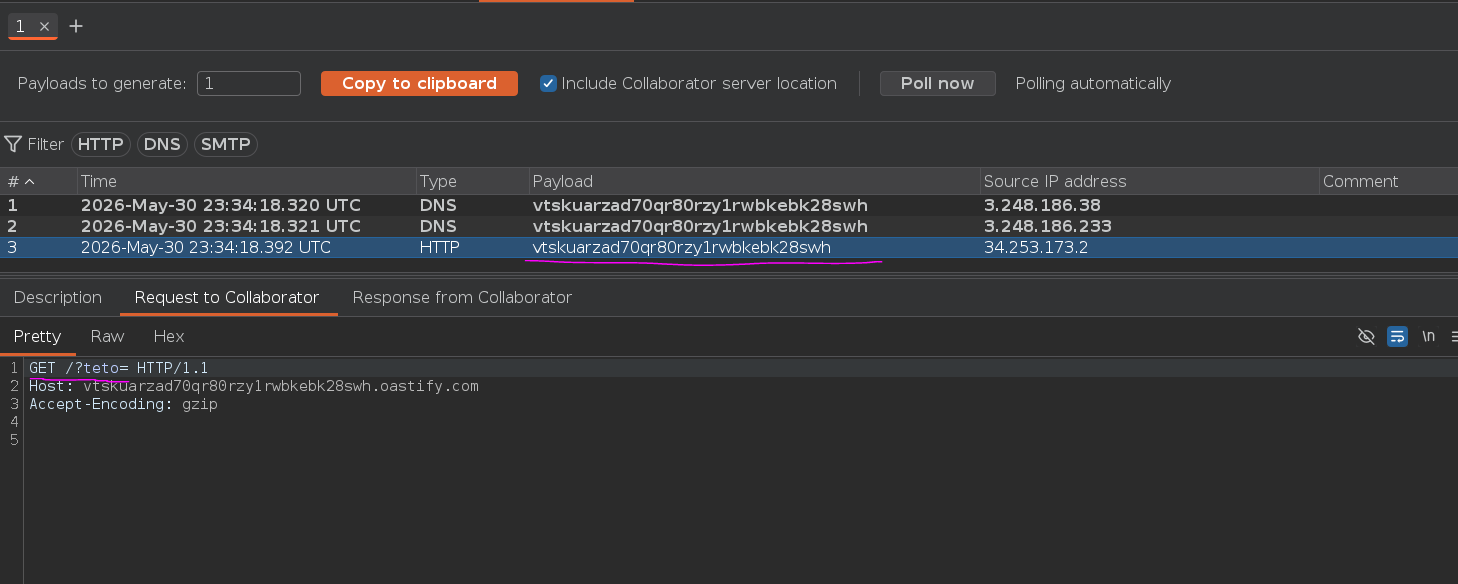Open Response from Collaborator tab
The height and width of the screenshot is (584, 1458).
click(x=462, y=297)
